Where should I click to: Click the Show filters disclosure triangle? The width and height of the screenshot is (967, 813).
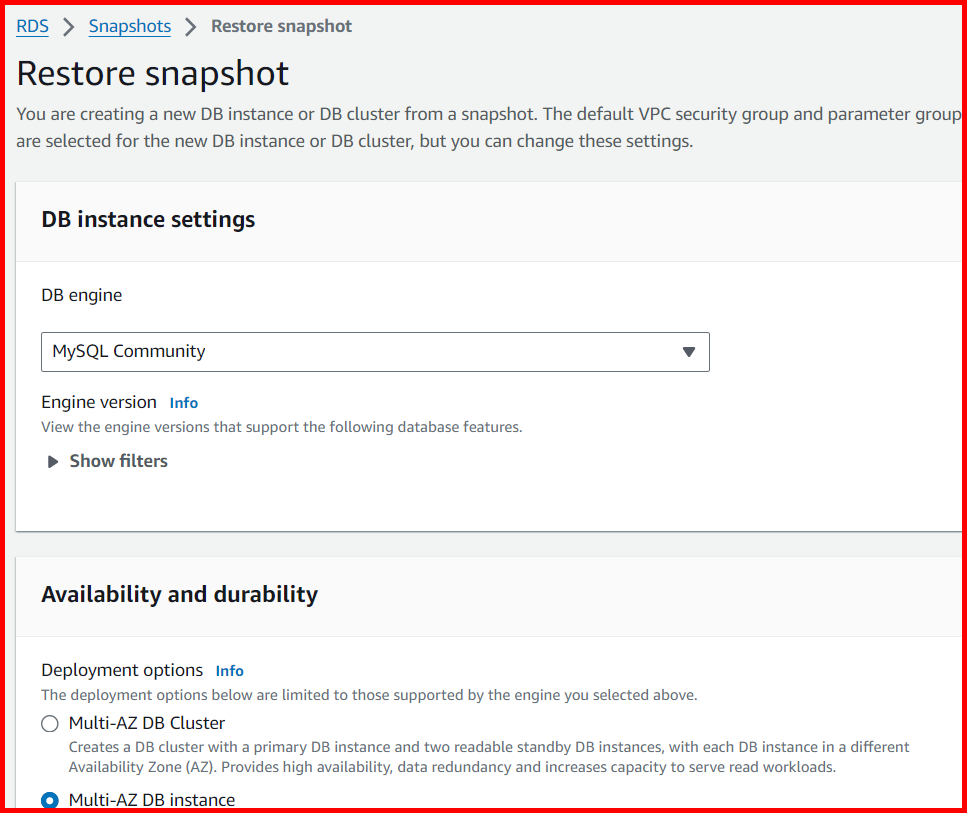(53, 461)
